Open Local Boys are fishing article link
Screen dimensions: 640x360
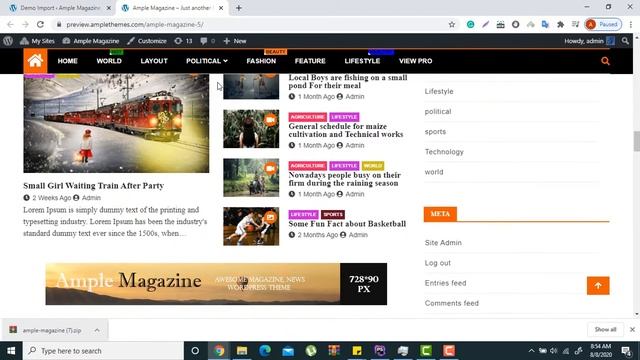[x=348, y=81]
